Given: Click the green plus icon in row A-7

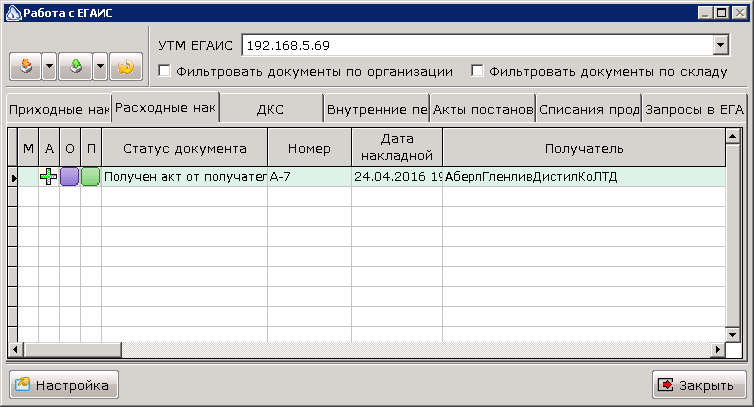Looking at the screenshot, I should [x=49, y=177].
